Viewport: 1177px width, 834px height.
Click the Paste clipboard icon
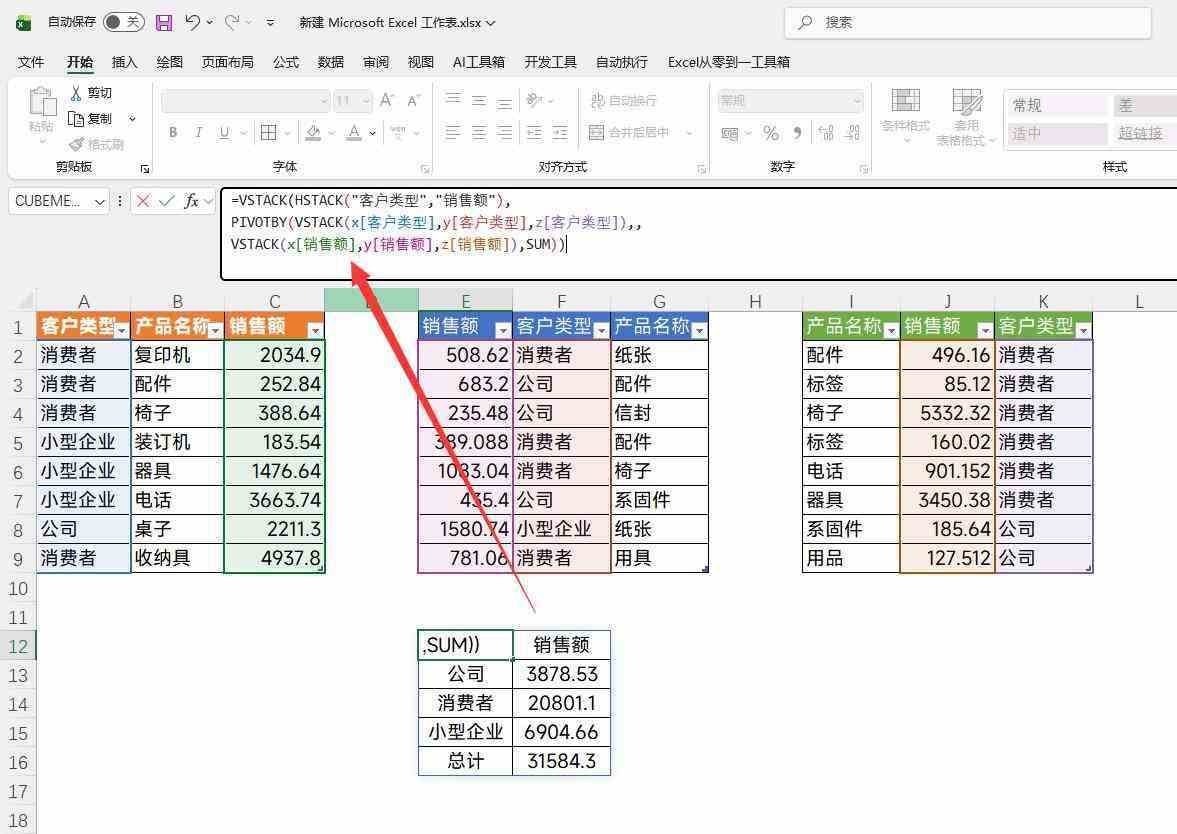pos(41,102)
